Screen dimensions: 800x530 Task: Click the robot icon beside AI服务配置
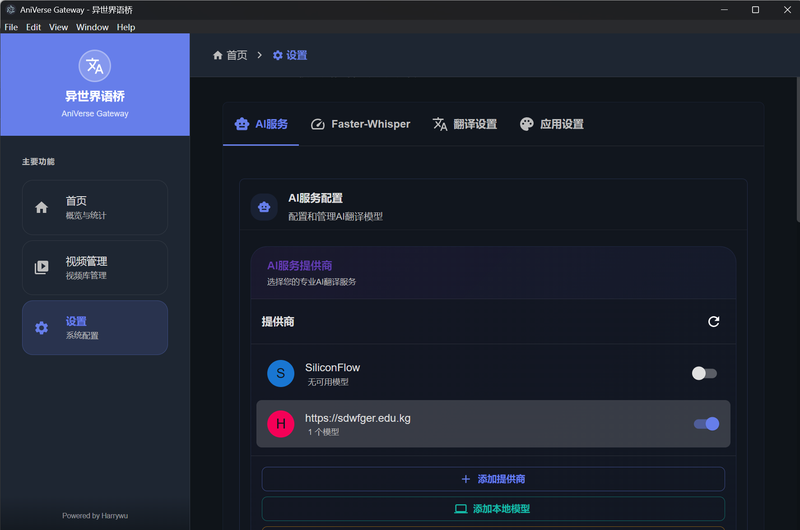point(264,207)
